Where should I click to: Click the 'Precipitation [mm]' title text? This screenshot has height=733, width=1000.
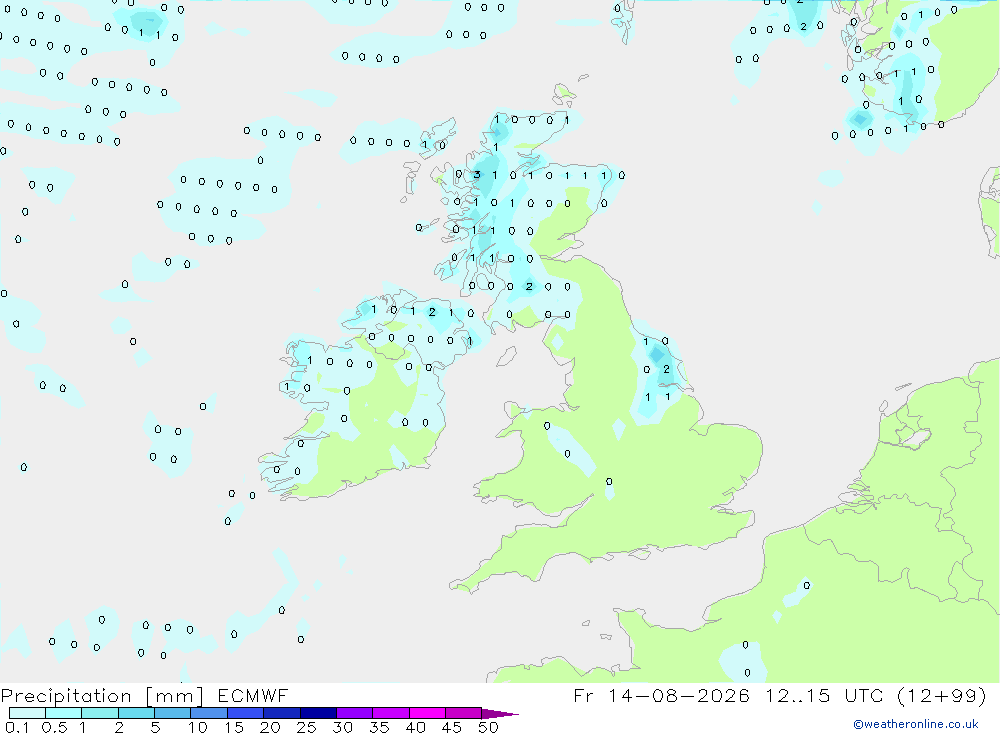pos(102,696)
